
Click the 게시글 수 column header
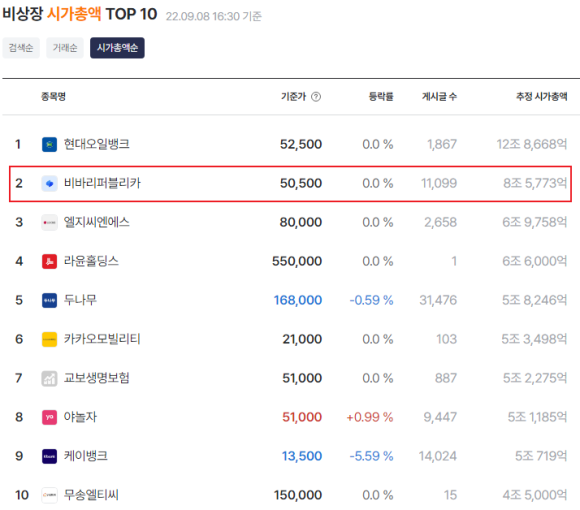click(x=439, y=97)
